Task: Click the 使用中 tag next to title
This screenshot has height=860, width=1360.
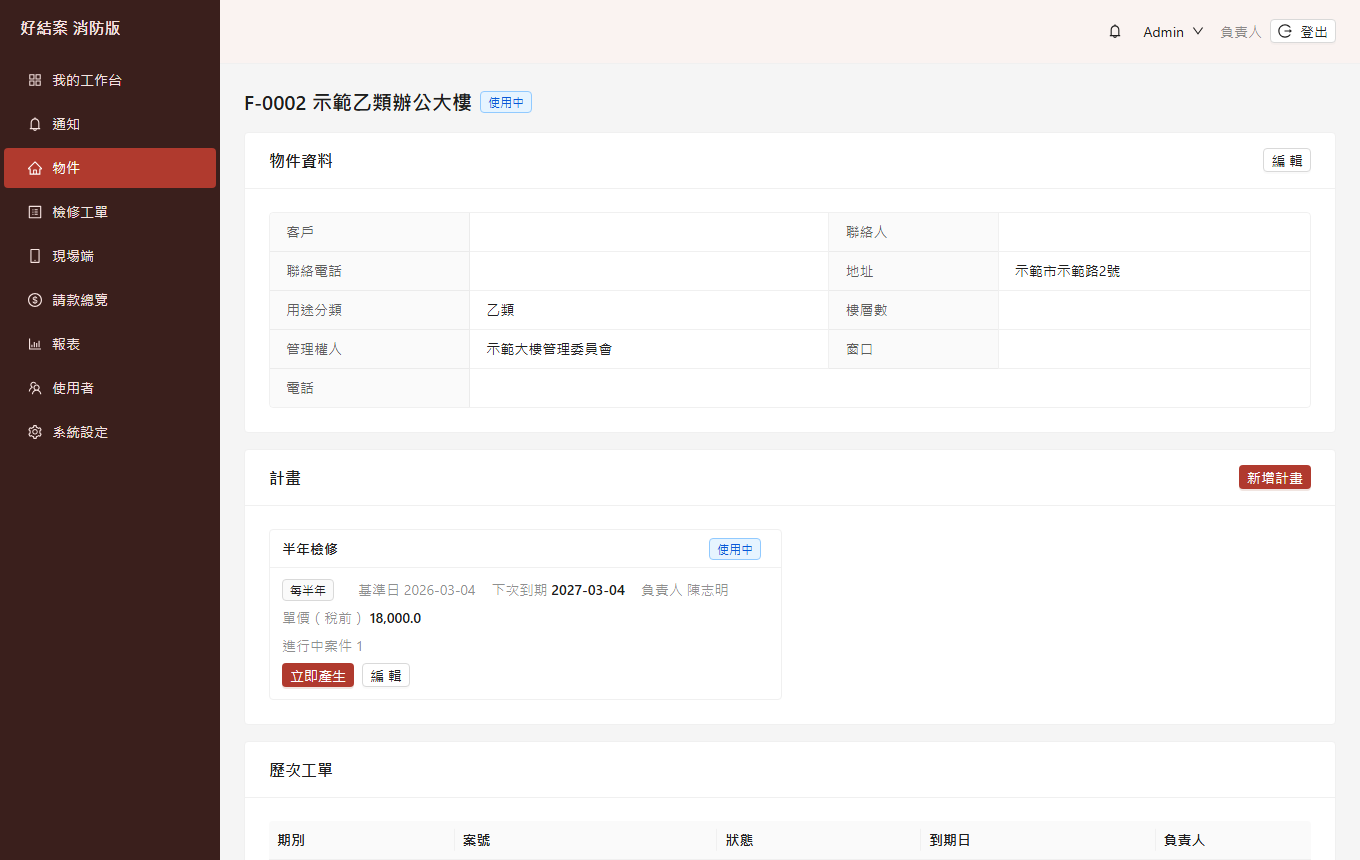Action: point(506,102)
